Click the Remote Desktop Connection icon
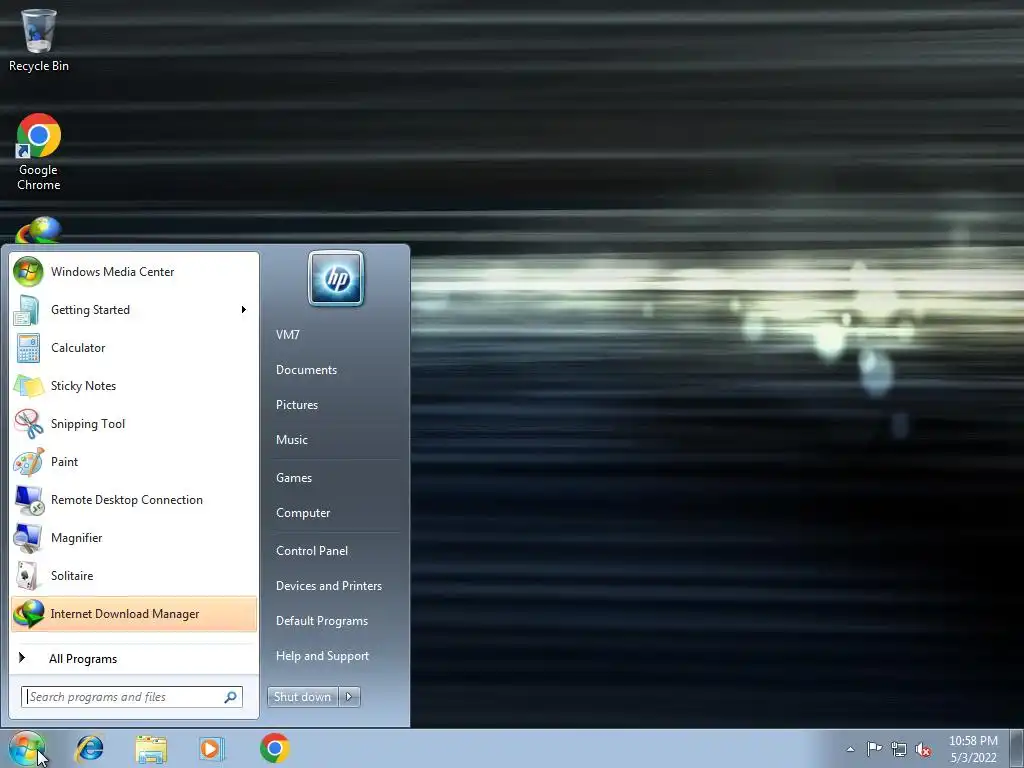This screenshot has width=1024, height=768. tap(28, 500)
